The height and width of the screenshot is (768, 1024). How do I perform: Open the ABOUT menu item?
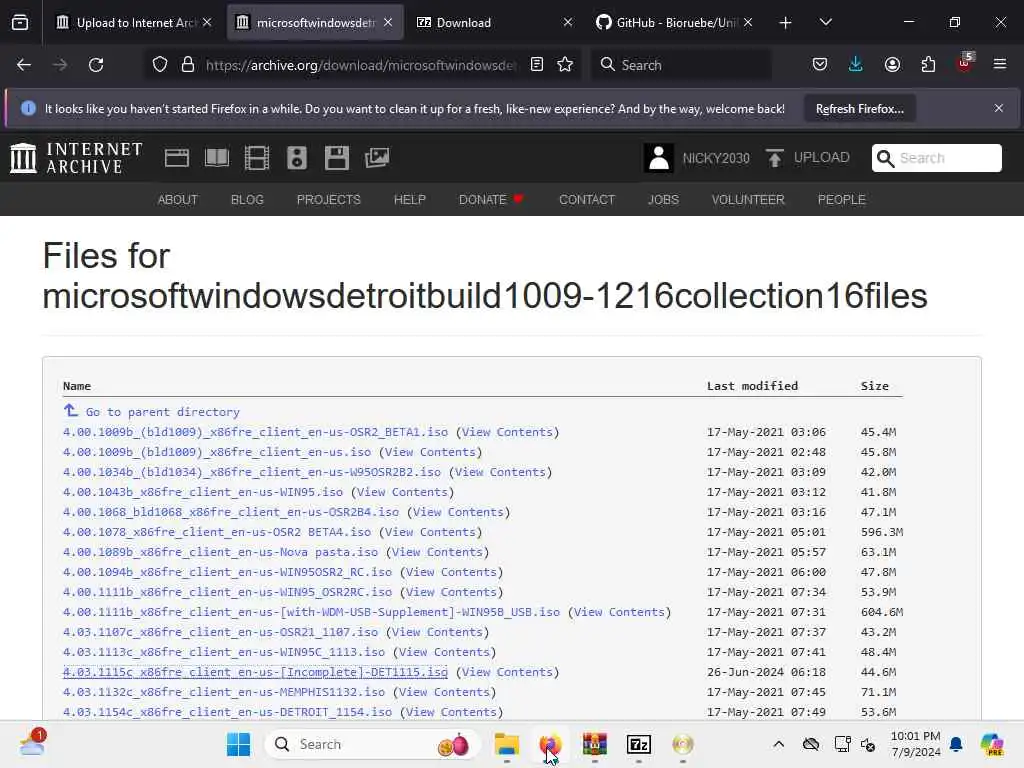tap(178, 200)
